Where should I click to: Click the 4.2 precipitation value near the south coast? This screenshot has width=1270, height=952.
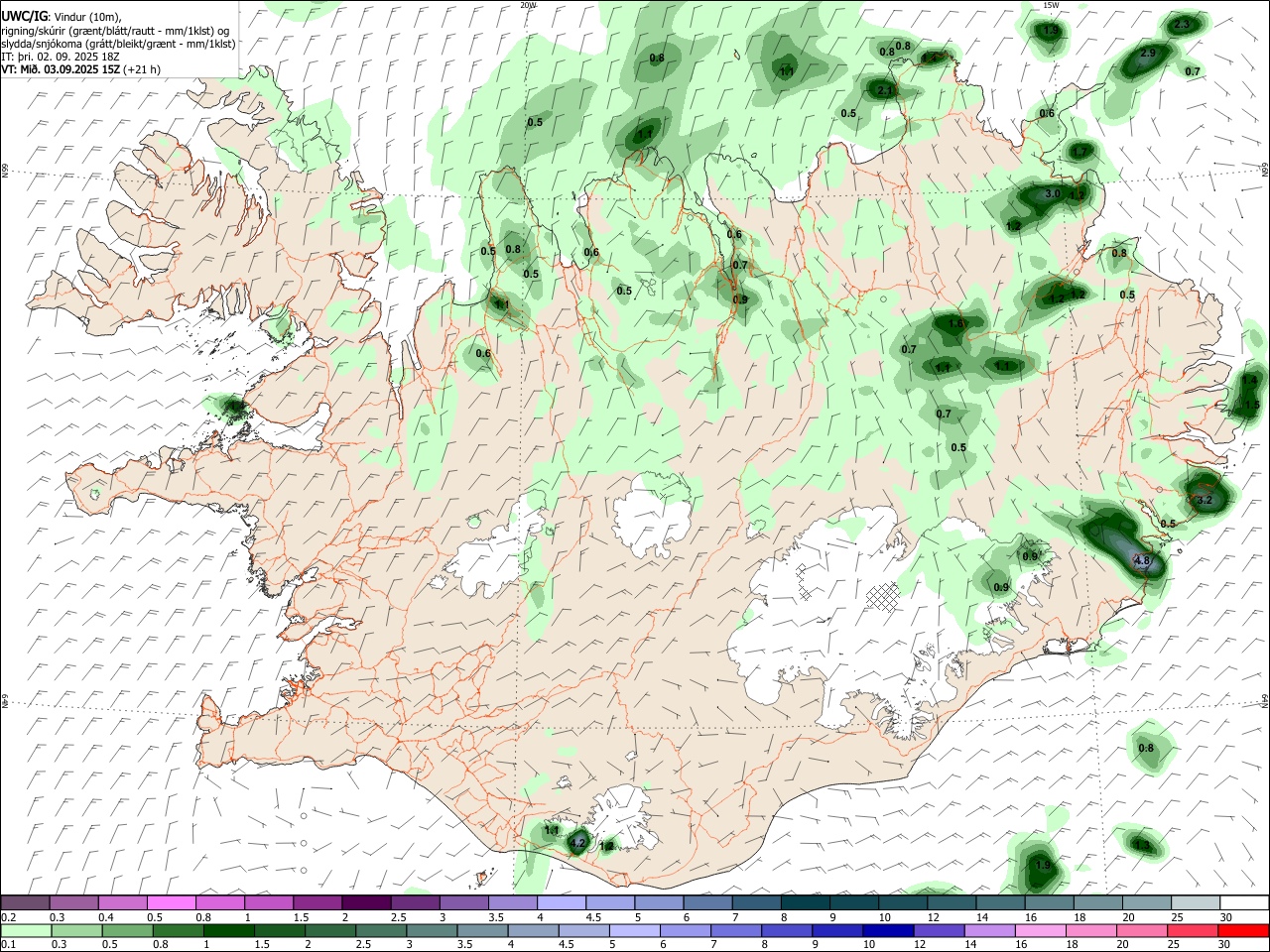click(x=579, y=844)
